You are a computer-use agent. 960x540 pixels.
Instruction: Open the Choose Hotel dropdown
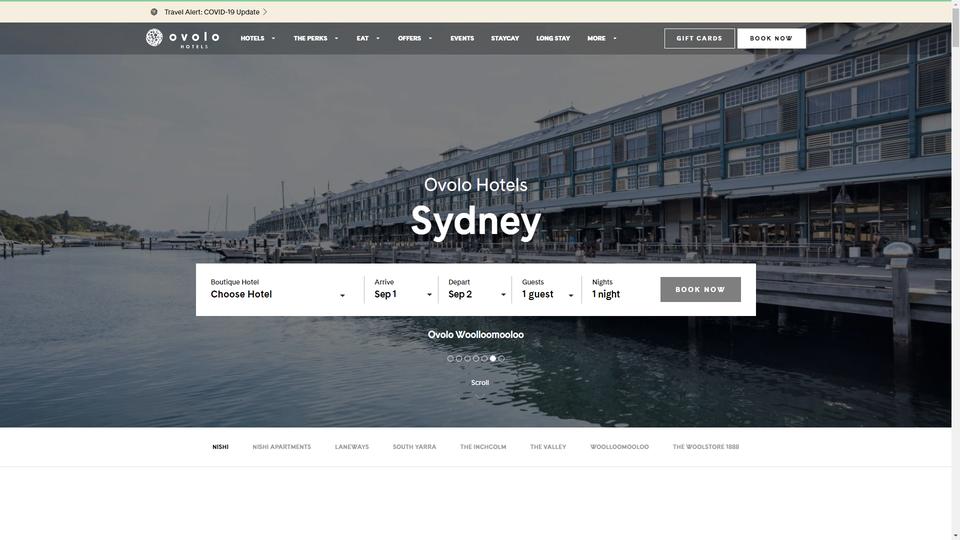[279, 289]
